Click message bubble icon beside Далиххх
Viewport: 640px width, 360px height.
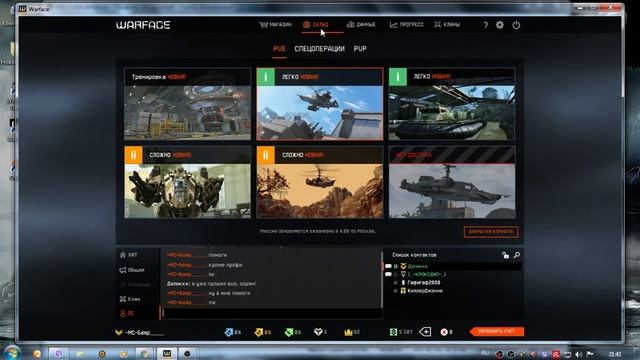point(388,266)
